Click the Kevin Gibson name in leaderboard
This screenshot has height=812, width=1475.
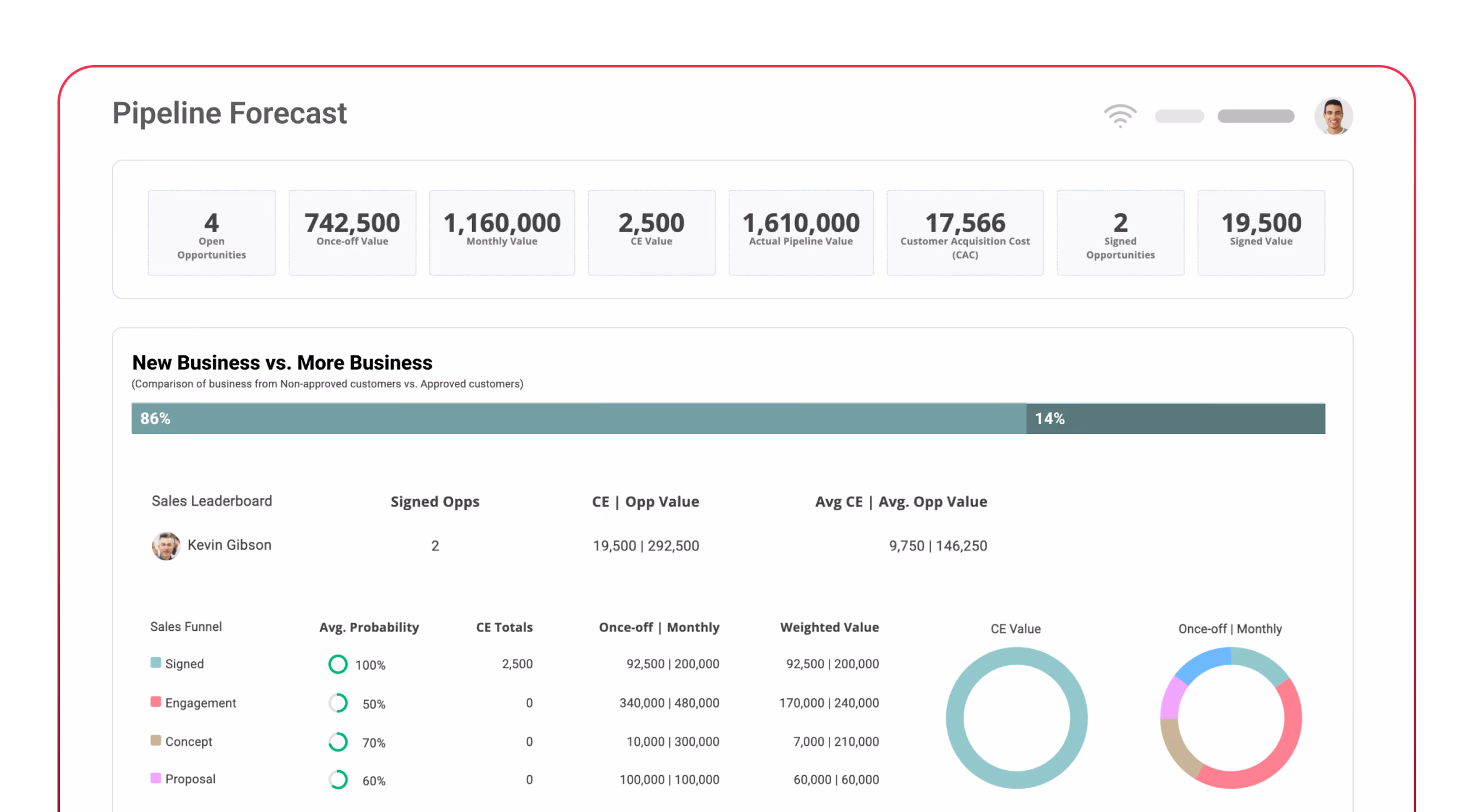[229, 545]
